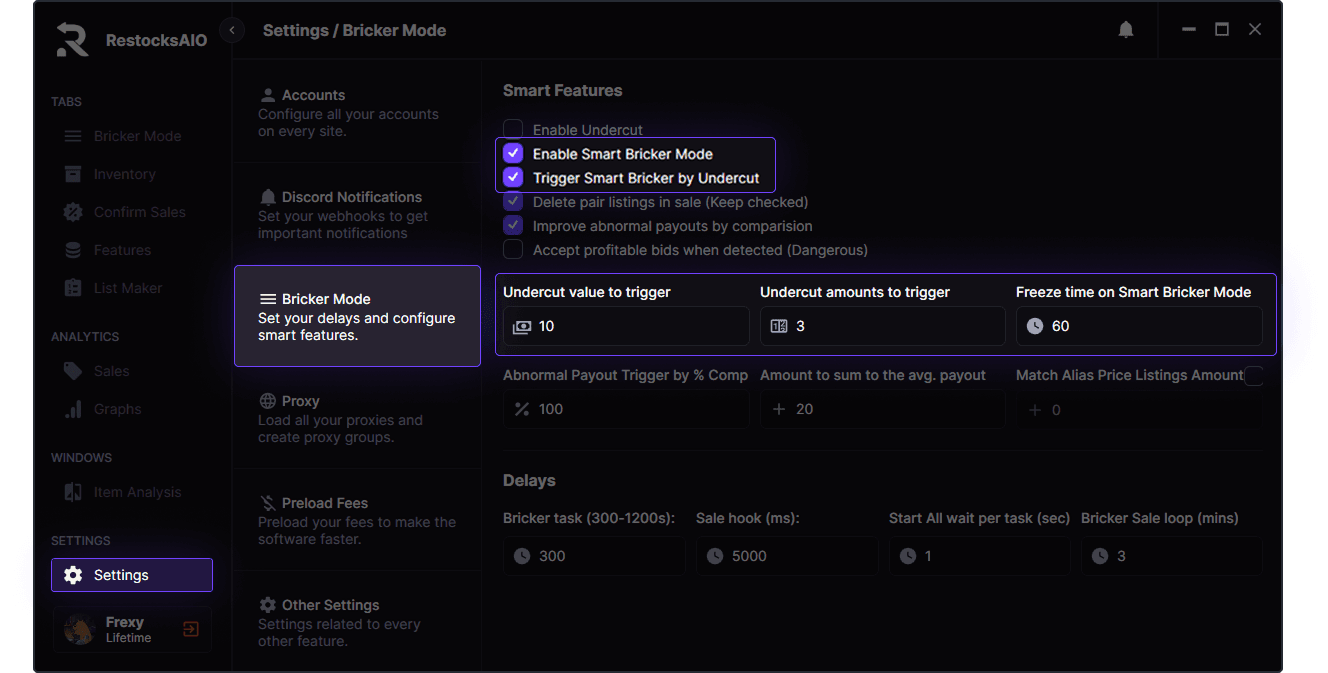This screenshot has width=1328, height=673.
Task: Click clock icon in Freeze time field
Action: tap(1035, 326)
